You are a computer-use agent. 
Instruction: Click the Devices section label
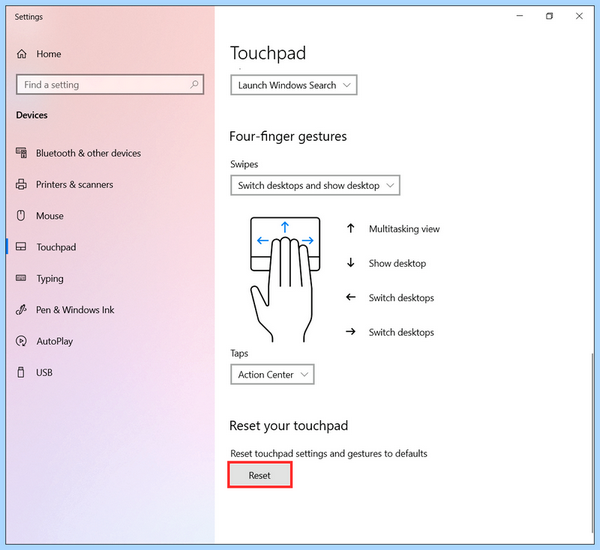pyautogui.click(x=32, y=115)
